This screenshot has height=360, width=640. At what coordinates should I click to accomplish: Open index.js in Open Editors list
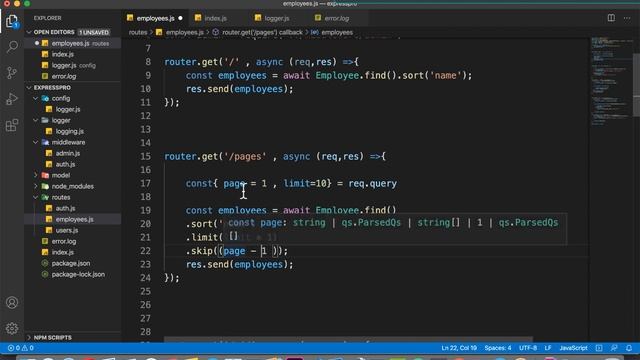pos(73,54)
